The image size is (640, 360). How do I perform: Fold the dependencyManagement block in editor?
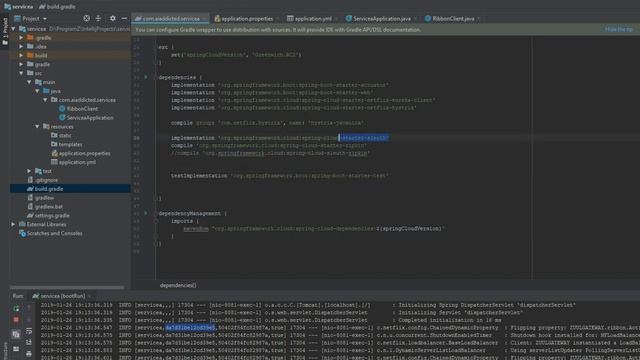click(x=156, y=213)
